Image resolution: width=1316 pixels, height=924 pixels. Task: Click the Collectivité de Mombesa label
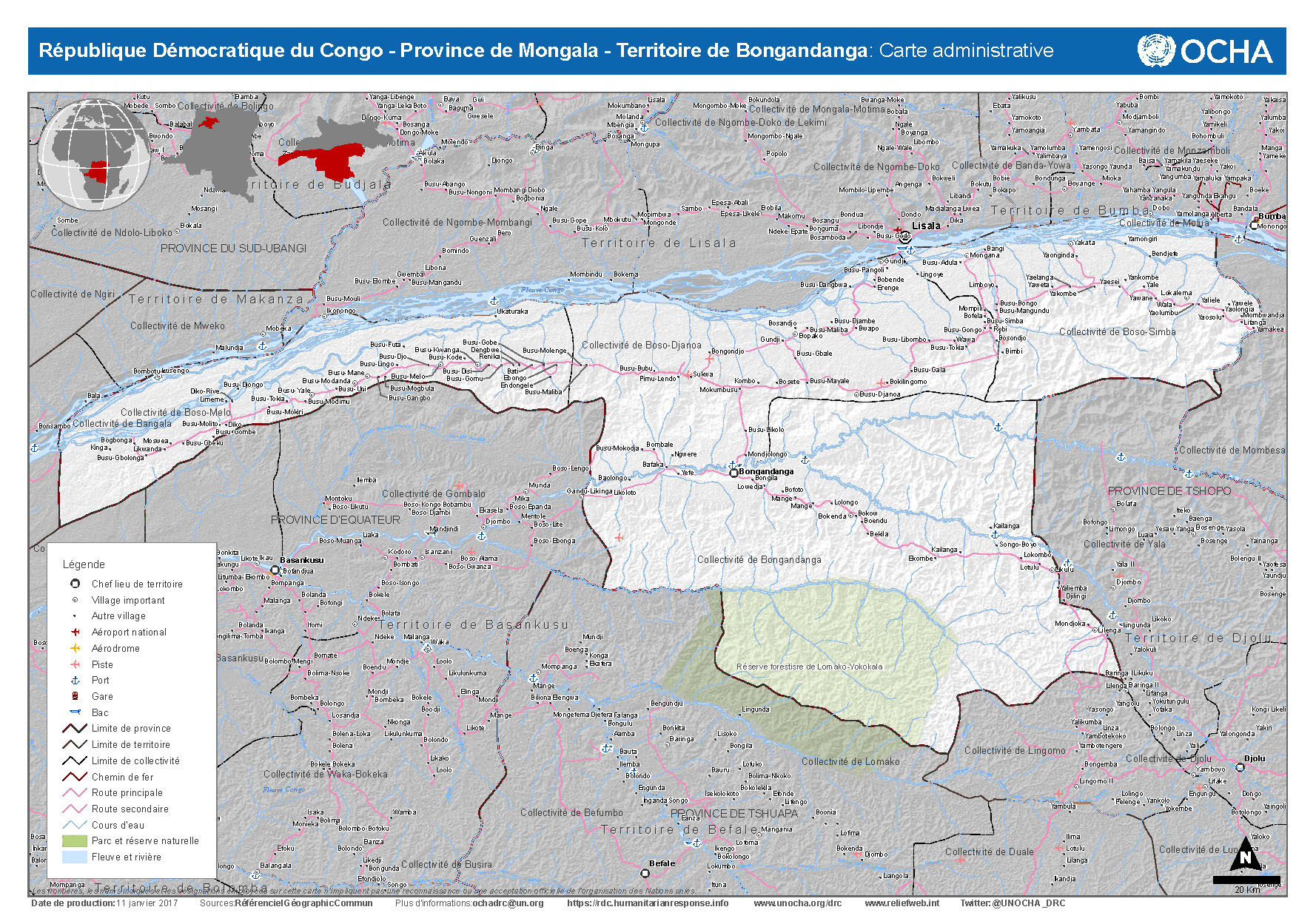(x=1232, y=451)
